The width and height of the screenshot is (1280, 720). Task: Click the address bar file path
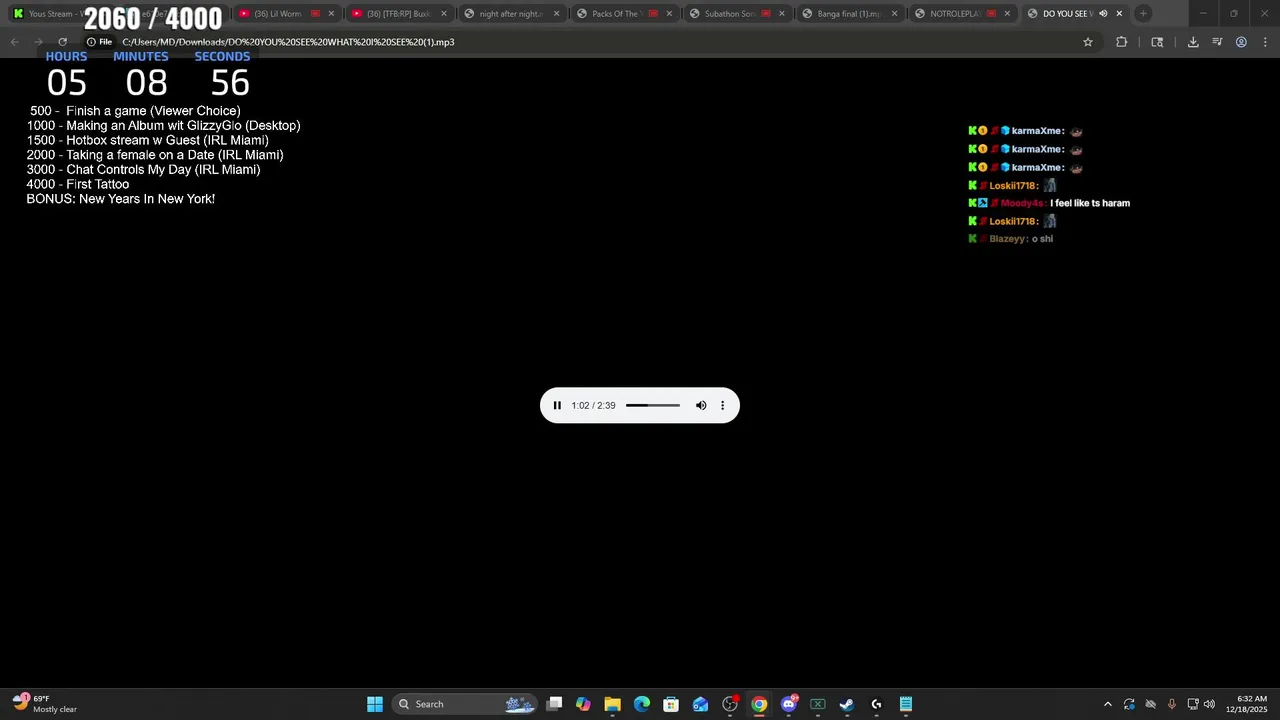click(x=288, y=42)
